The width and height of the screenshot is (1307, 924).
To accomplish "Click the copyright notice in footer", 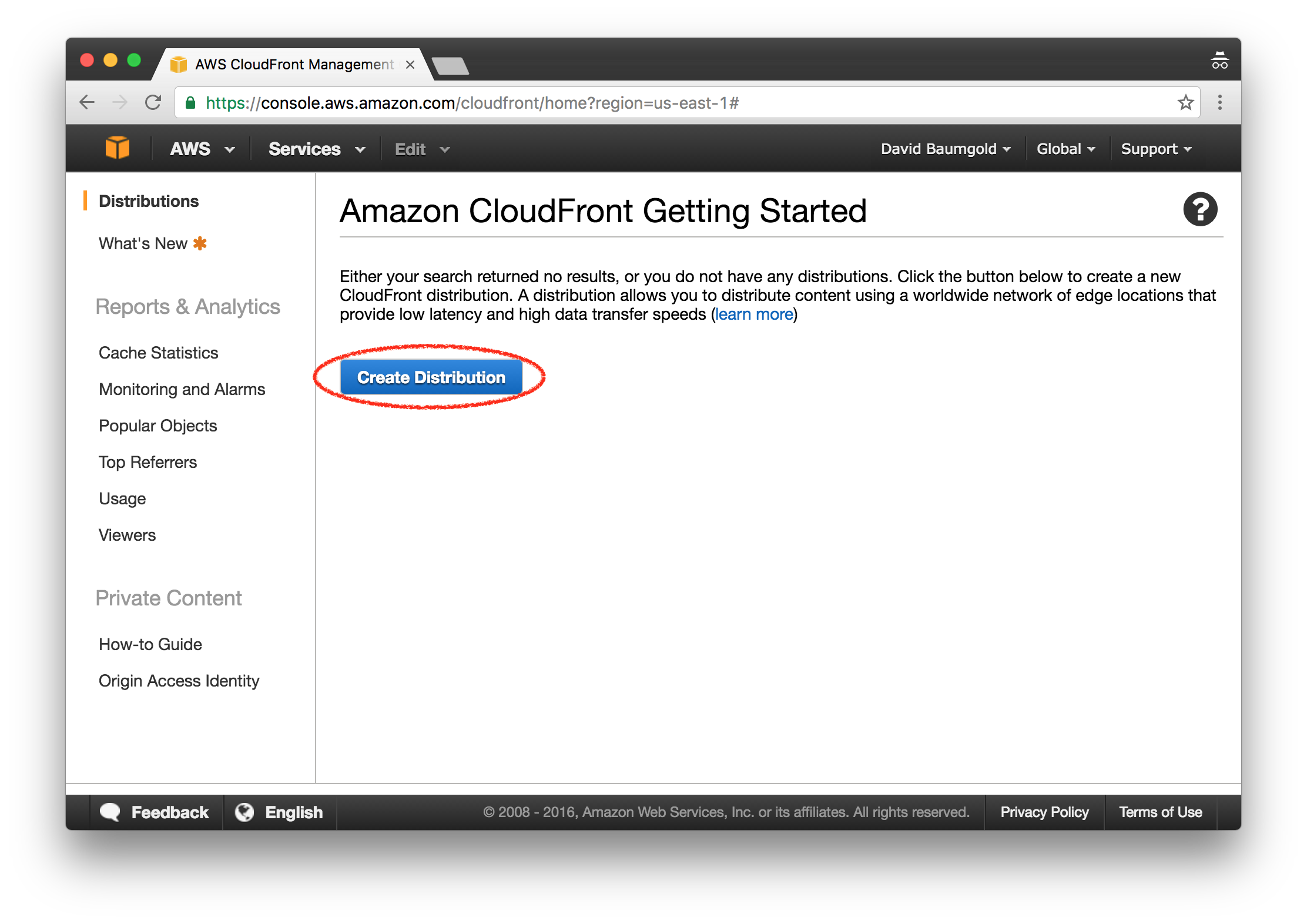I will (726, 812).
